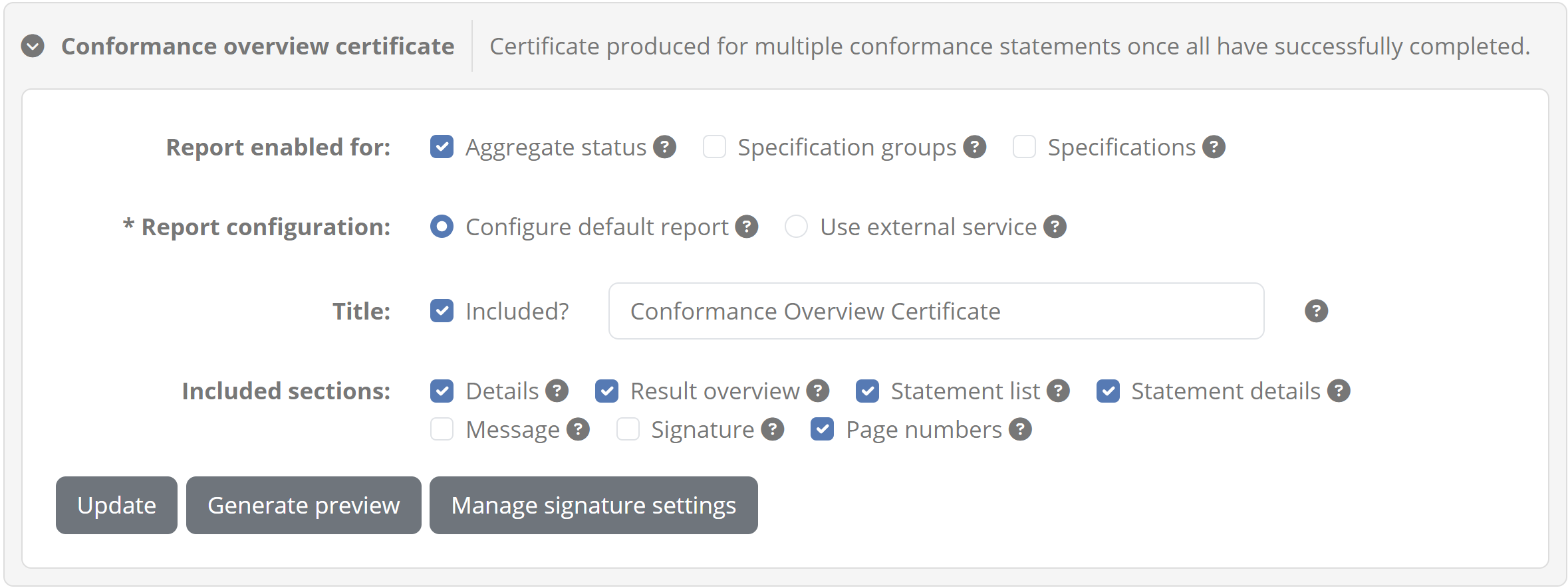
Task: Enable the Message section checkbox
Action: point(442,429)
